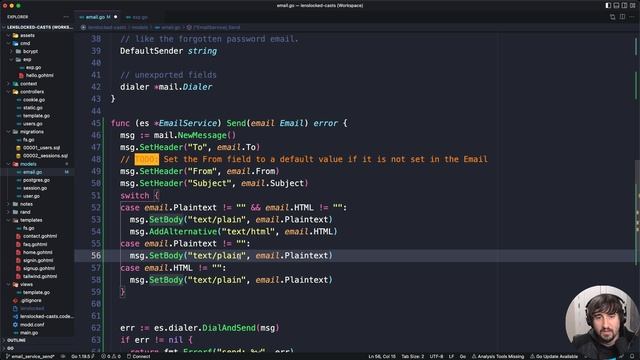Collapse the cmd folder
Image resolution: width=640 pixels, height=360 pixels.
[25, 43]
